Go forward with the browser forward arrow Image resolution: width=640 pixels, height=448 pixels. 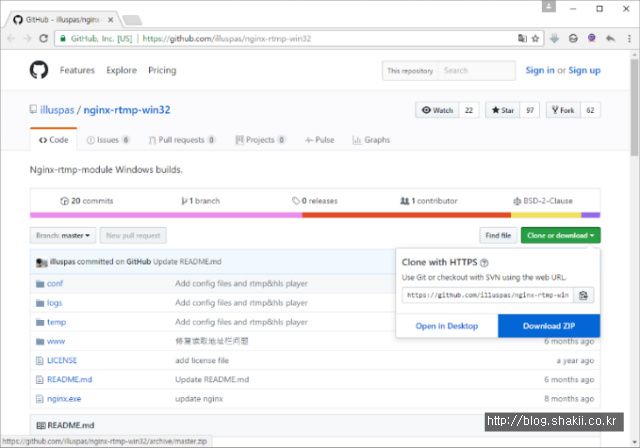click(x=27, y=38)
